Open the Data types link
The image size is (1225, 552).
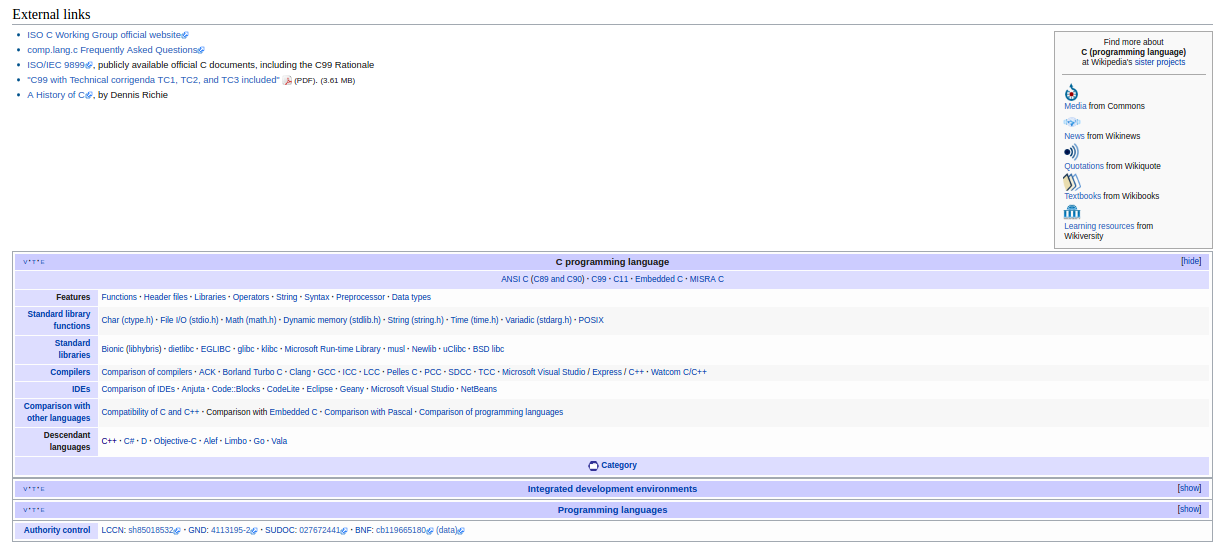[411, 297]
